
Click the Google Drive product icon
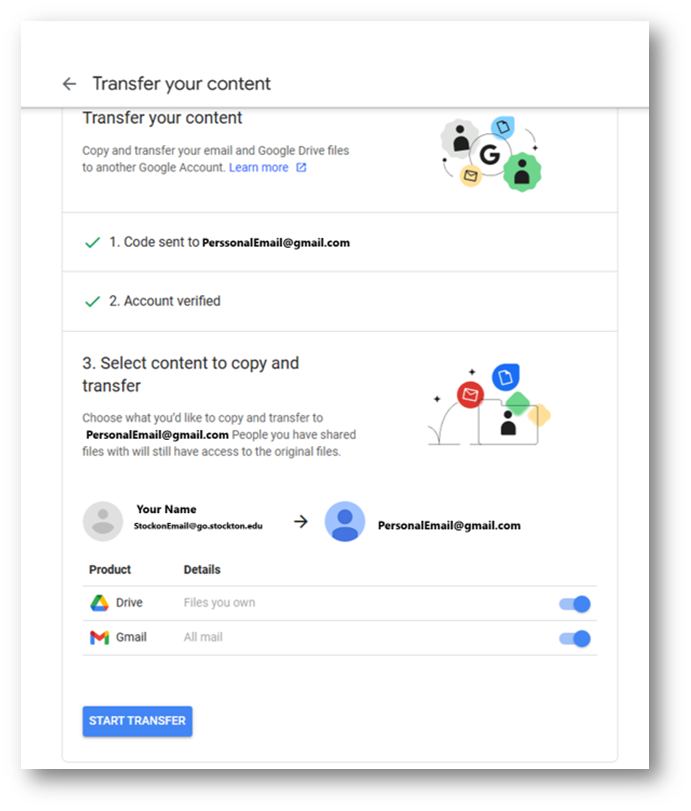coord(99,603)
